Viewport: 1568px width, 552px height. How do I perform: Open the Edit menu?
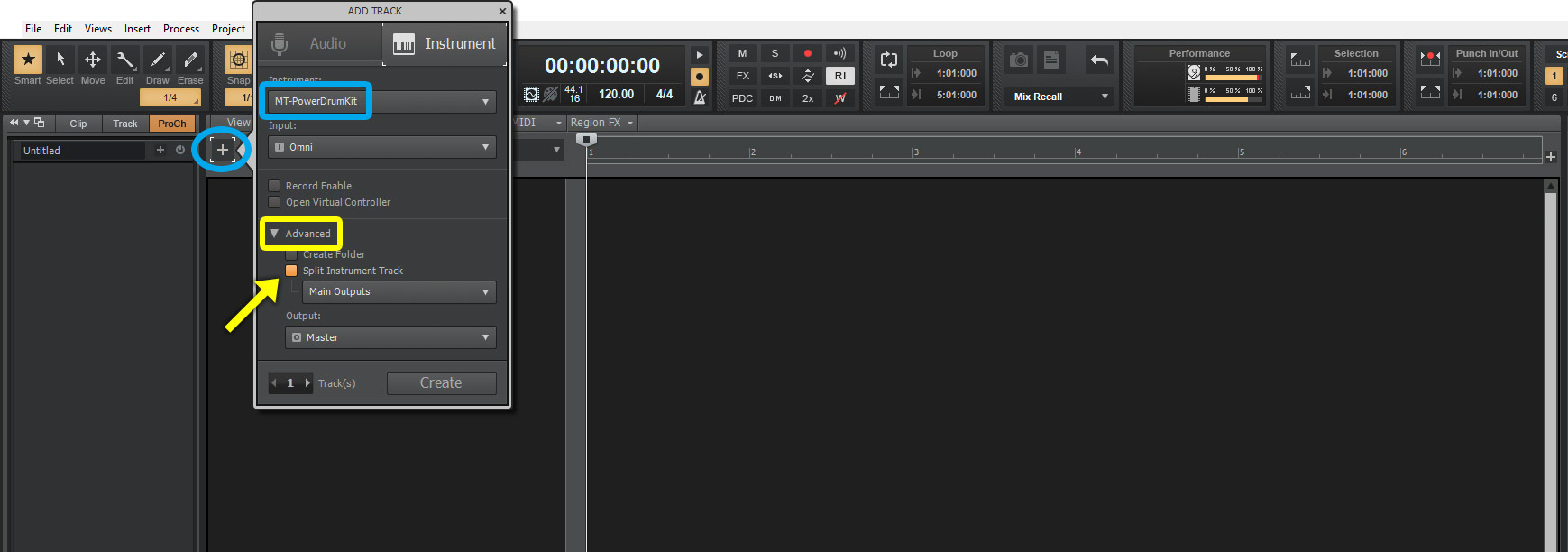[63, 29]
